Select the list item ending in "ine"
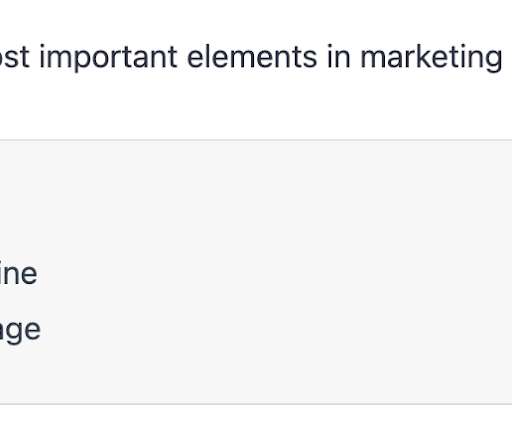The image size is (512, 427). [18, 274]
